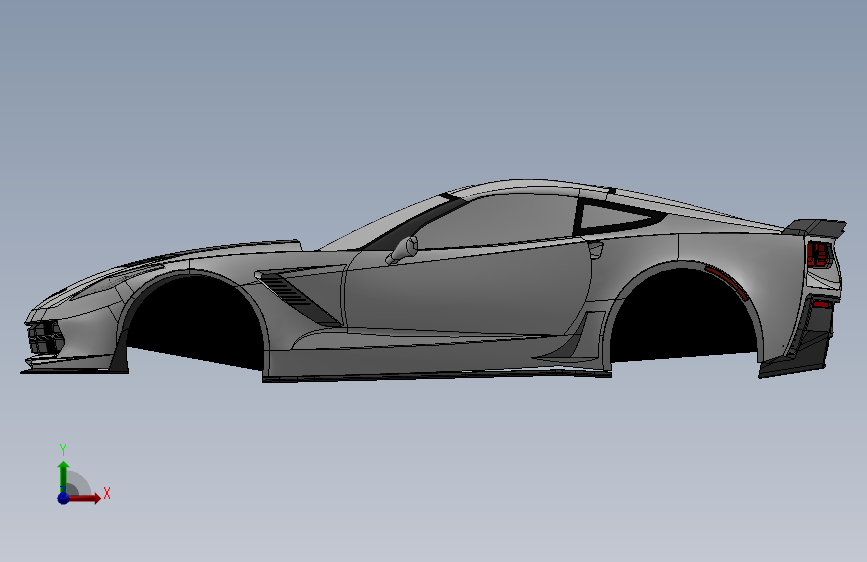
Task: Click the red X axis arrow on triad
Action: [85, 498]
